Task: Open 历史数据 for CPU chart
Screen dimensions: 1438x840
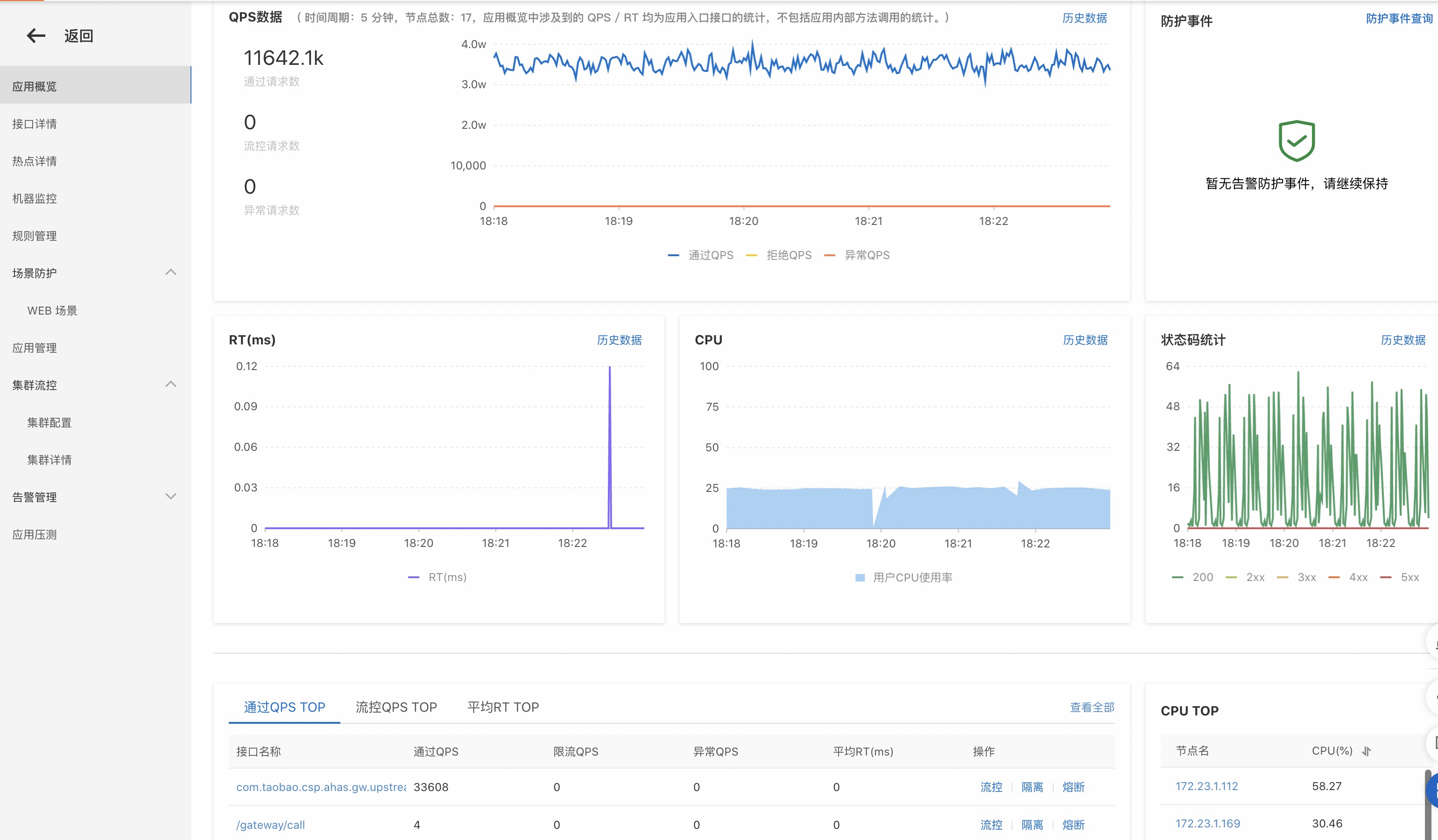Action: [x=1085, y=340]
